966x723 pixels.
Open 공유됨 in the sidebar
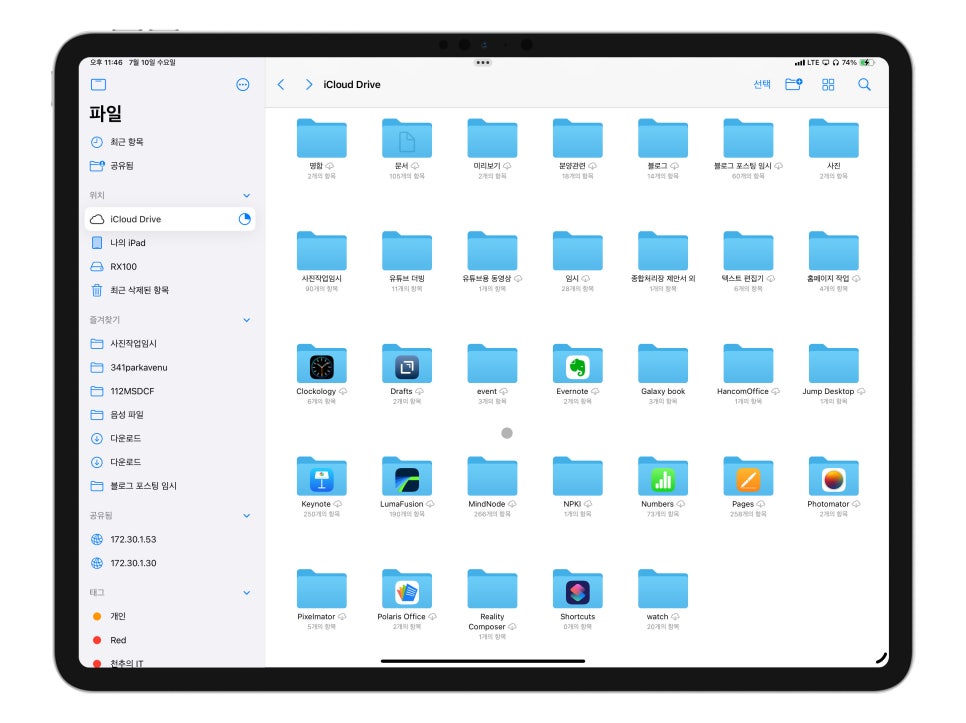169,166
